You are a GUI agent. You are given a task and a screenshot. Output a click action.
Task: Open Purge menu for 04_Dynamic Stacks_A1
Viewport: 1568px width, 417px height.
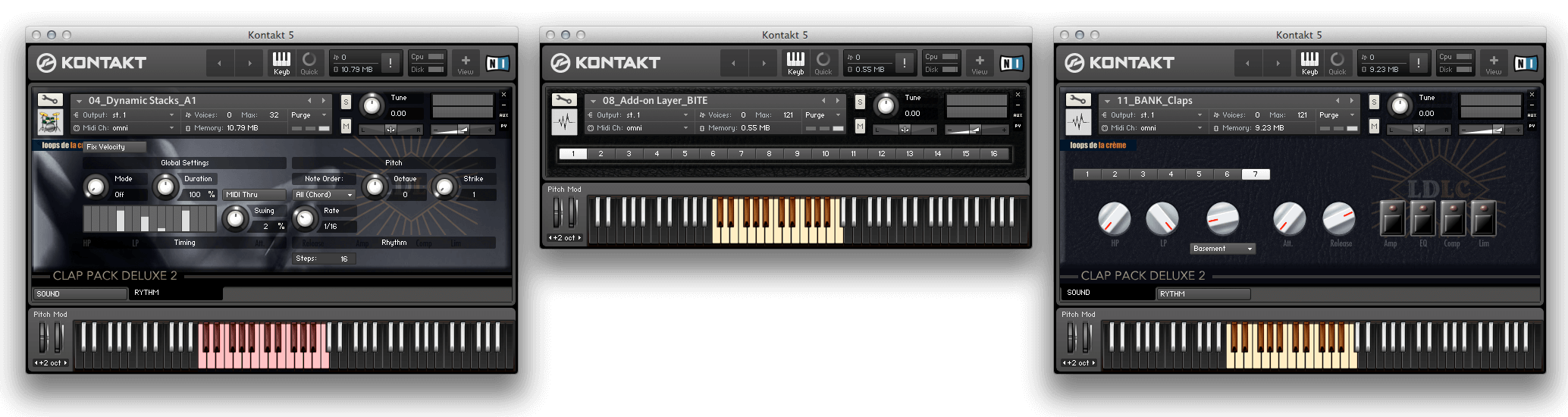coord(309,115)
